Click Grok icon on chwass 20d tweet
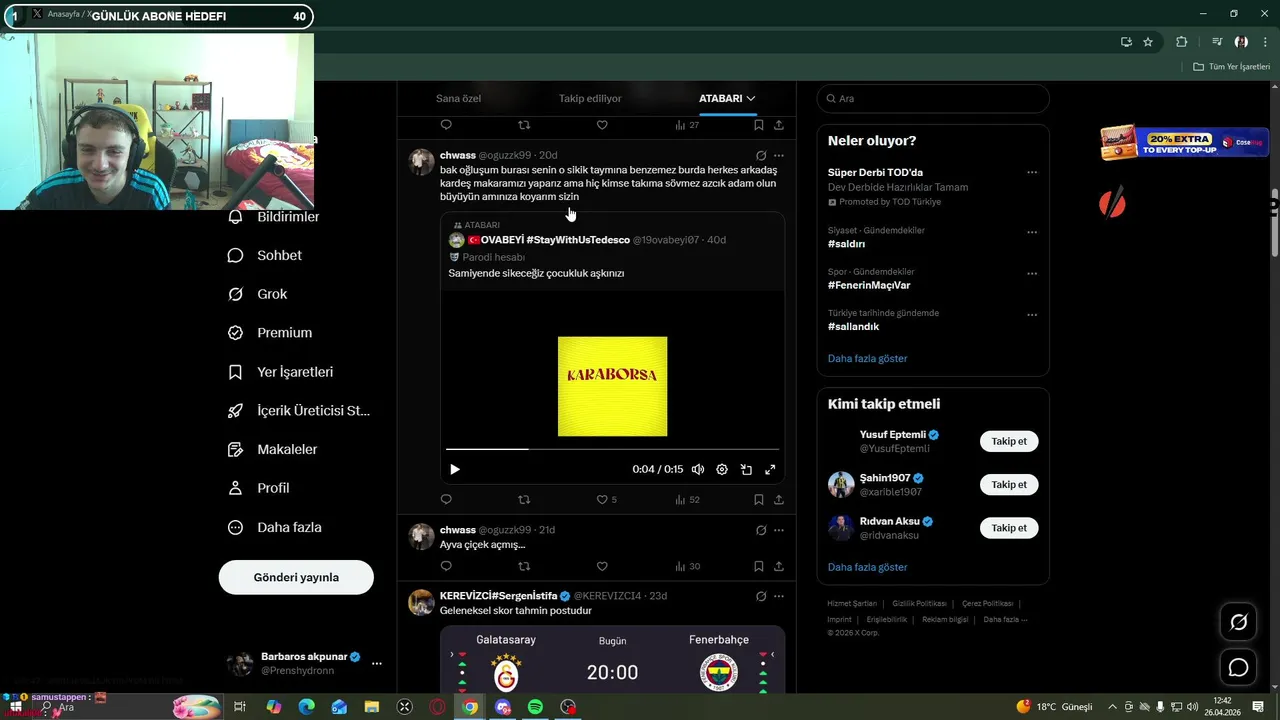Viewport: 1280px width, 720px height. click(761, 155)
